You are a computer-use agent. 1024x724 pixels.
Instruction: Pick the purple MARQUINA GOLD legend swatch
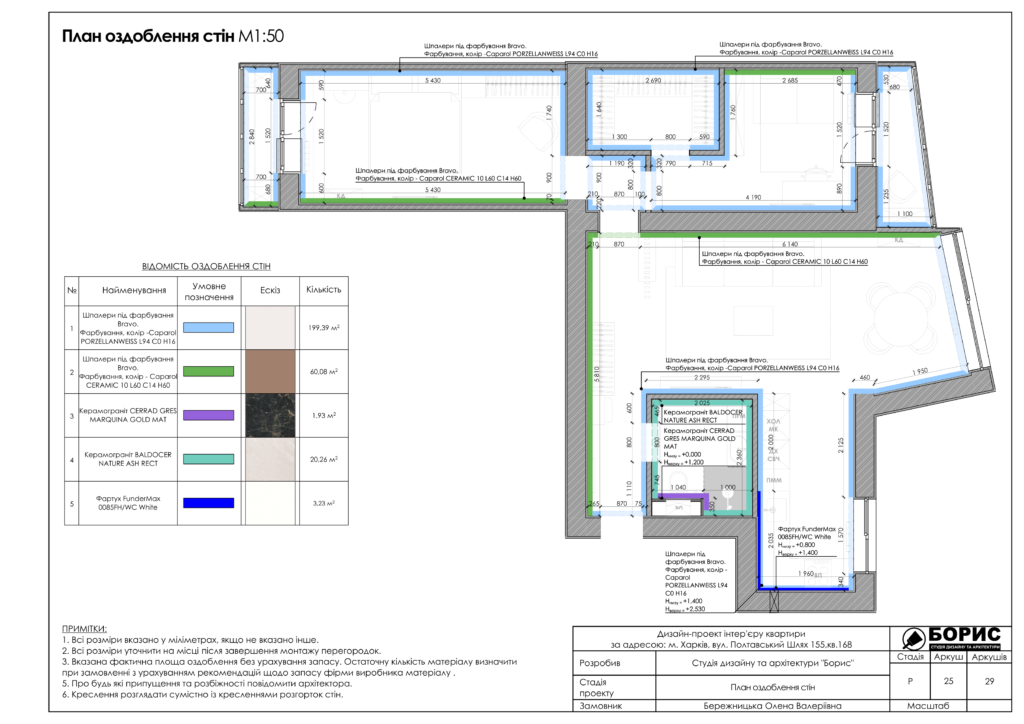207,415
